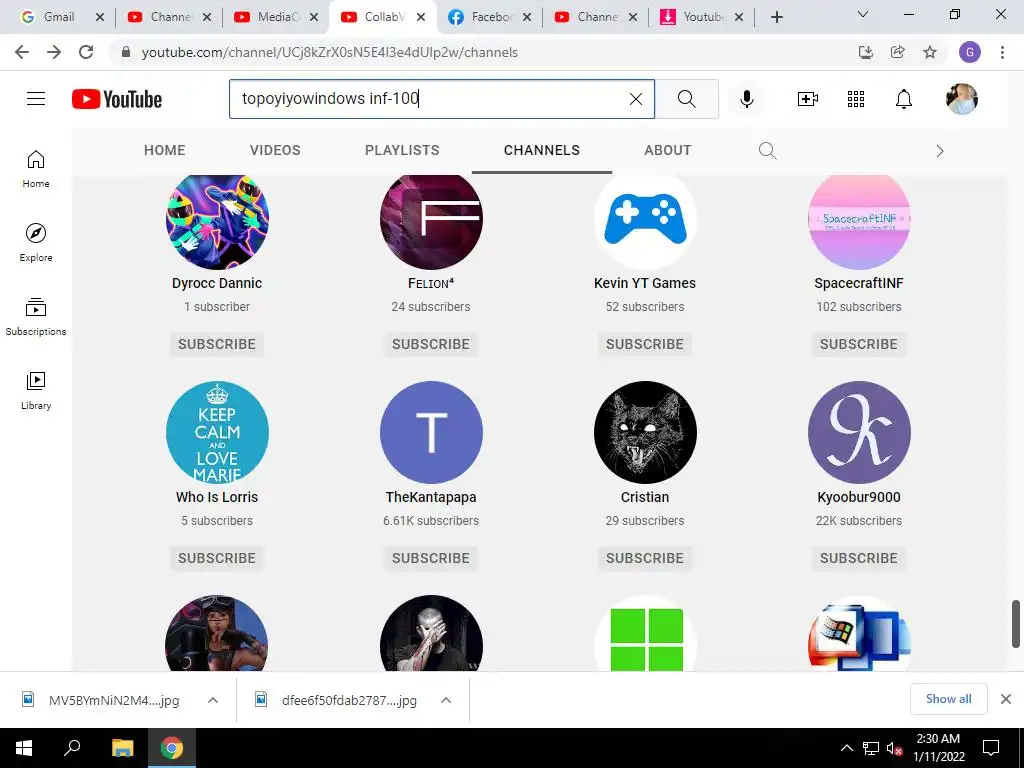Viewport: 1024px width, 768px height.
Task: Expand options for dfee6f50fdab2787 jpg download
Action: tap(446, 700)
